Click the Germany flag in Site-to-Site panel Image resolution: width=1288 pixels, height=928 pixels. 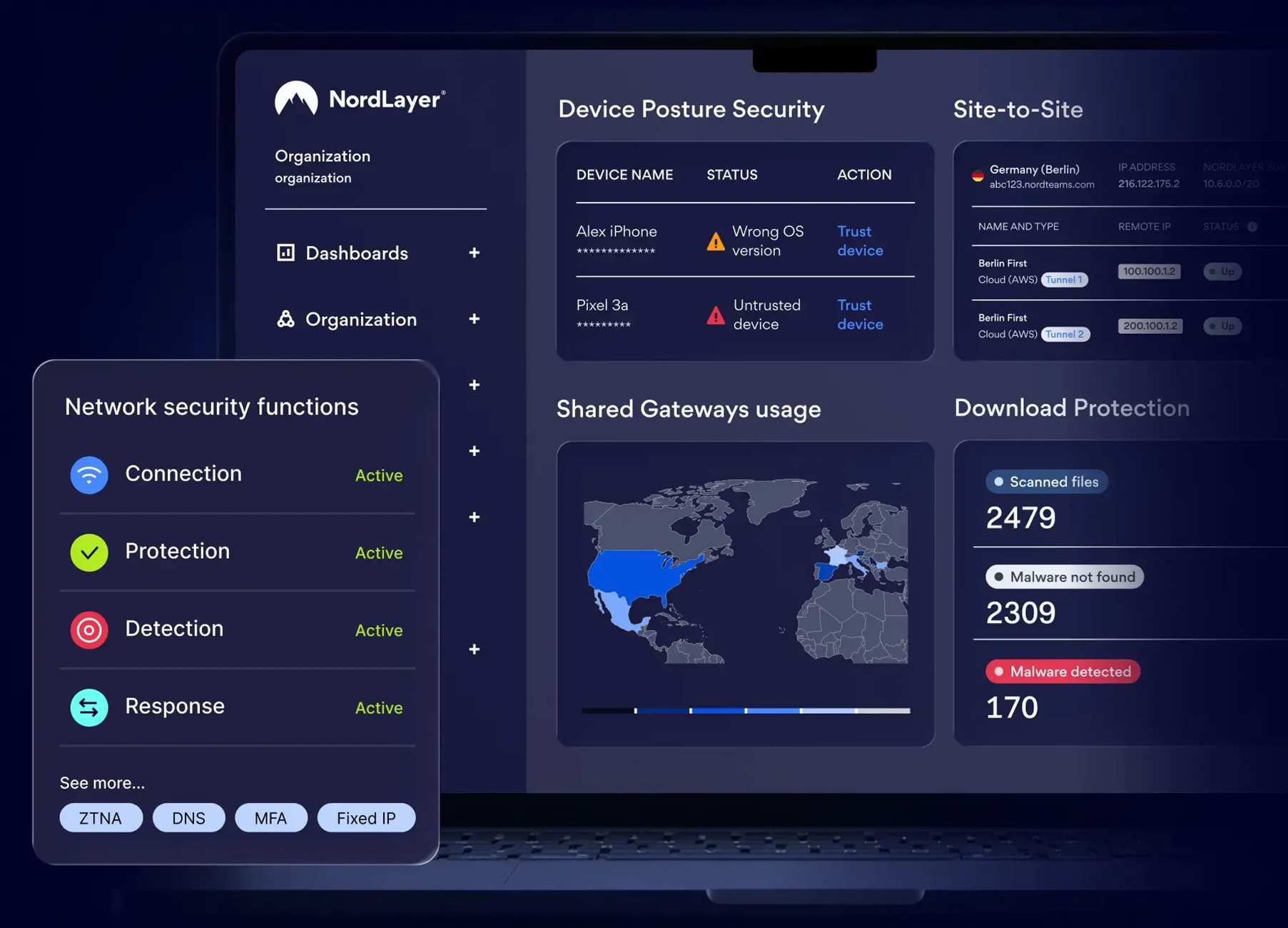[x=977, y=175]
